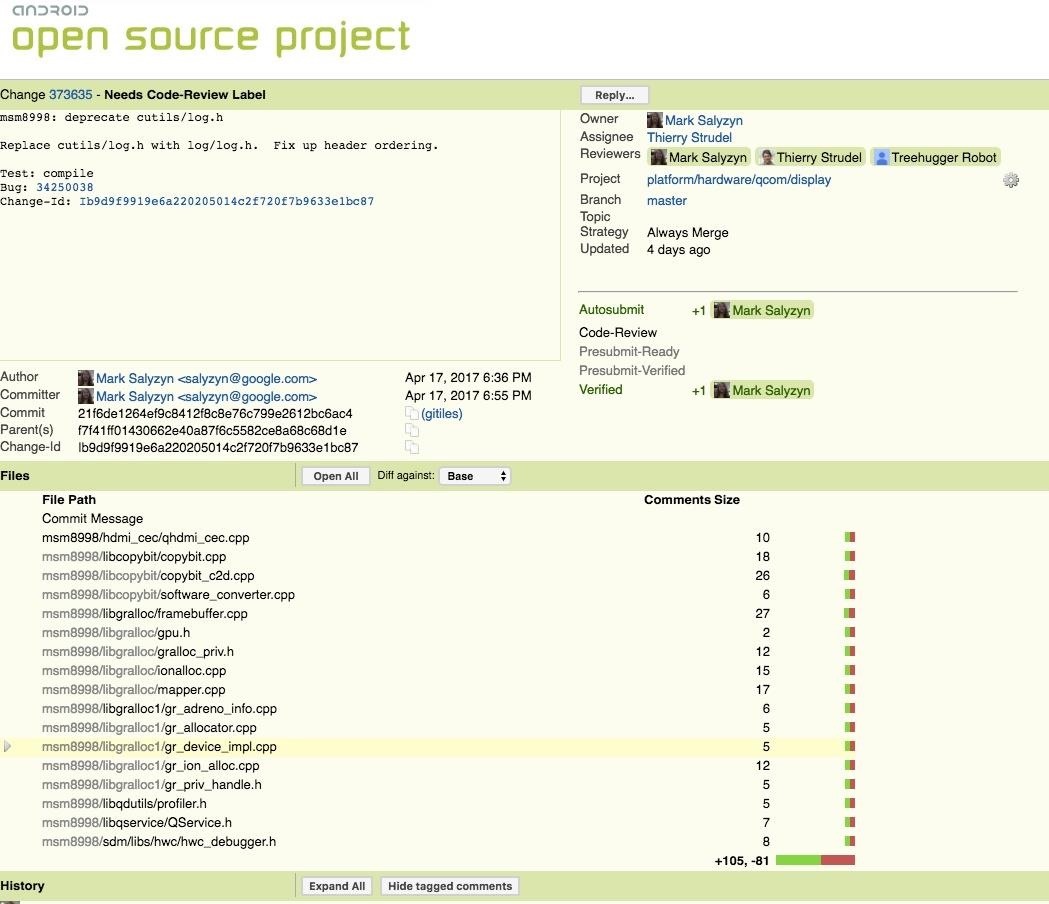This screenshot has width=1049, height=904.
Task: Open owner Mark Salyzyn's profile link
Action: (x=704, y=120)
